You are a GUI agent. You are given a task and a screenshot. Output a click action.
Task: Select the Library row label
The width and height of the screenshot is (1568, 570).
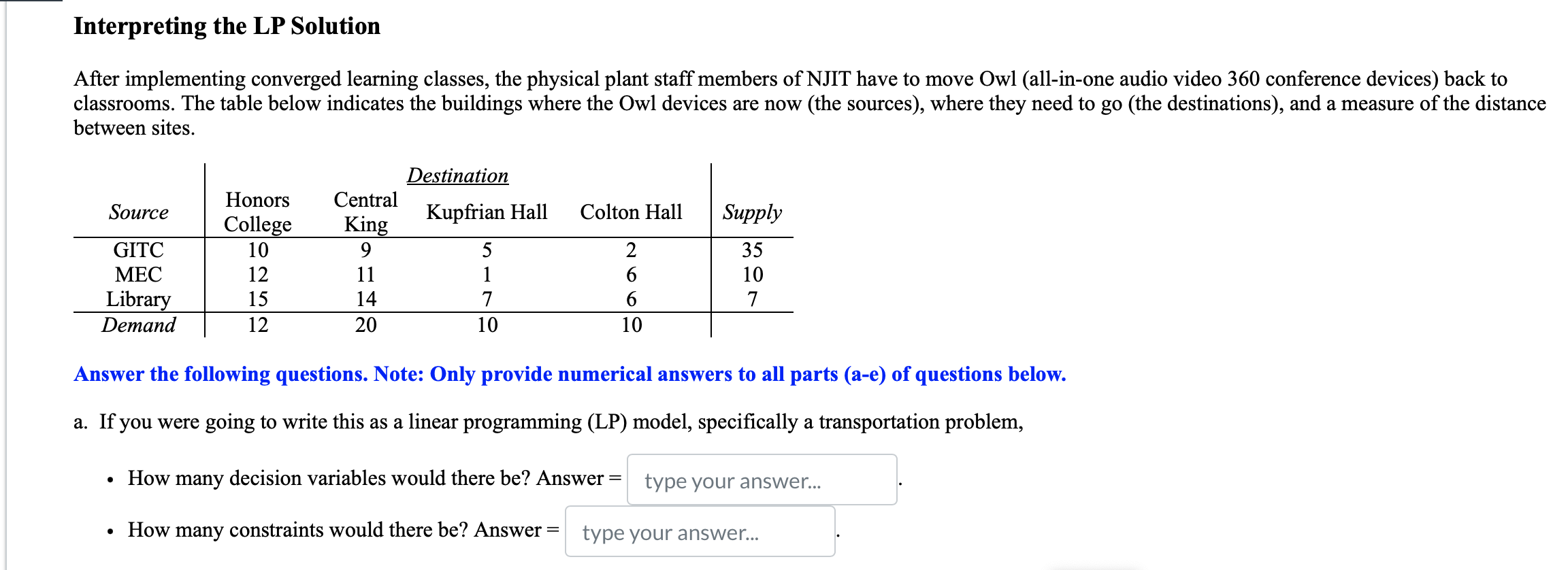[x=140, y=299]
